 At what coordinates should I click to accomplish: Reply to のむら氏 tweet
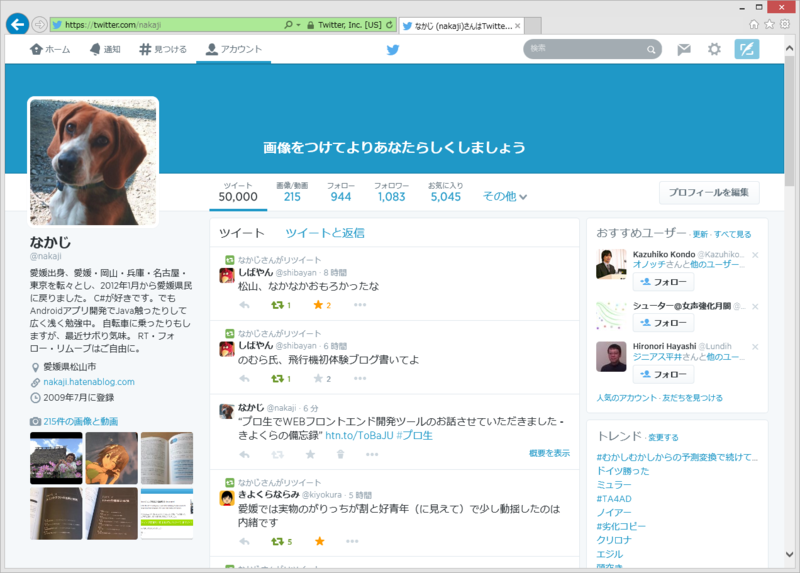pyautogui.click(x=244, y=379)
